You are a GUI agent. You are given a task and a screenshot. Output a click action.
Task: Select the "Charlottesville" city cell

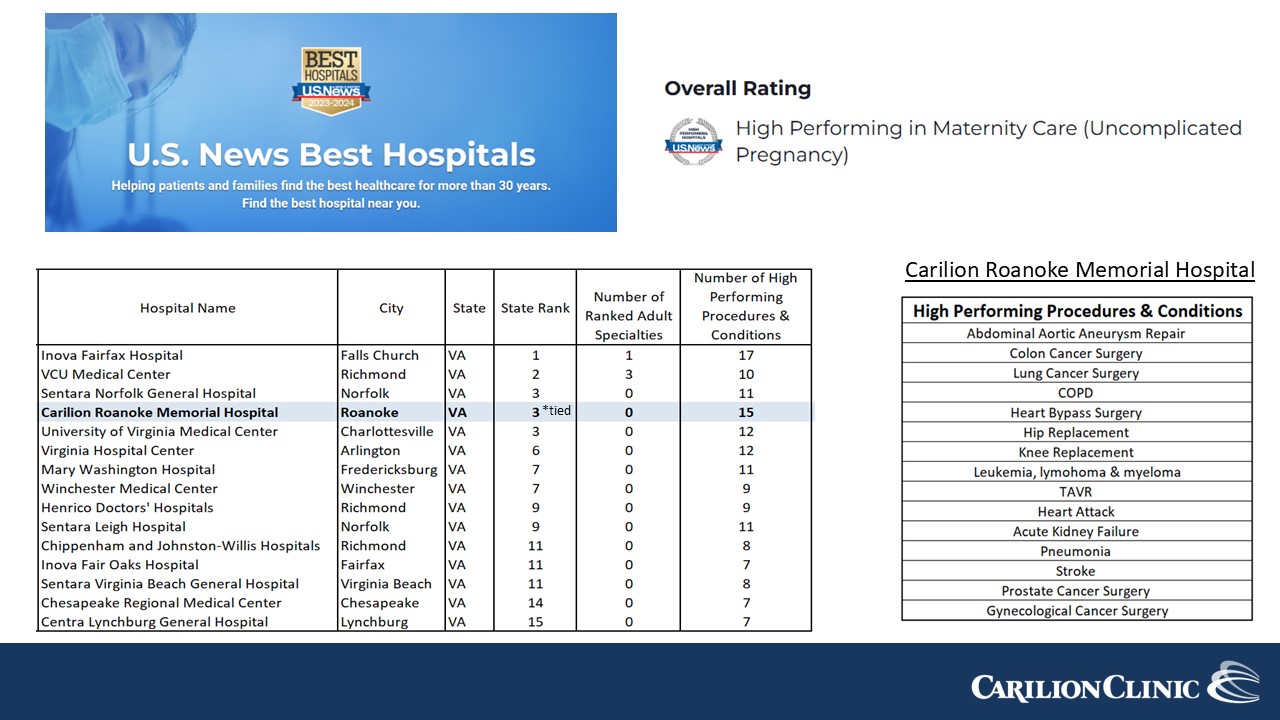click(x=391, y=431)
